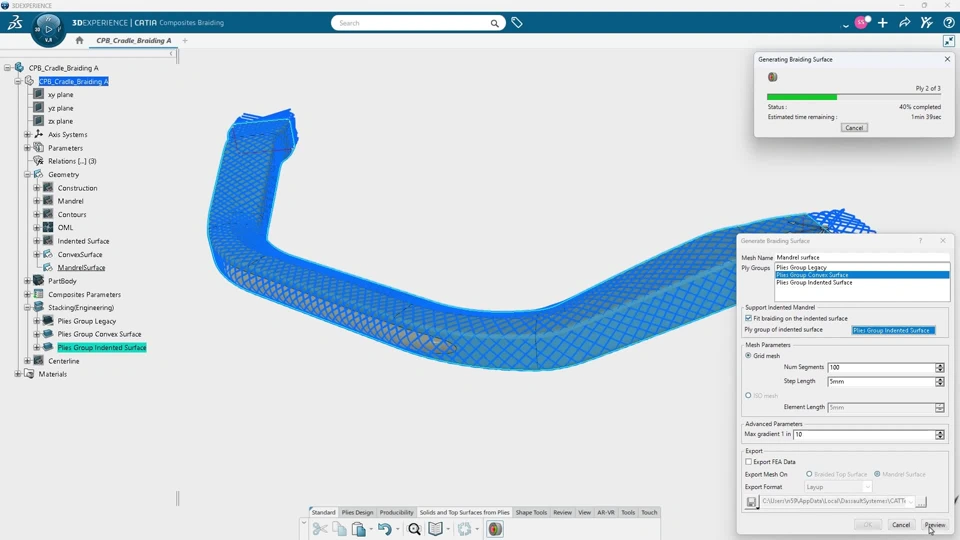Select the Grid mesh radio button

pyautogui.click(x=748, y=356)
